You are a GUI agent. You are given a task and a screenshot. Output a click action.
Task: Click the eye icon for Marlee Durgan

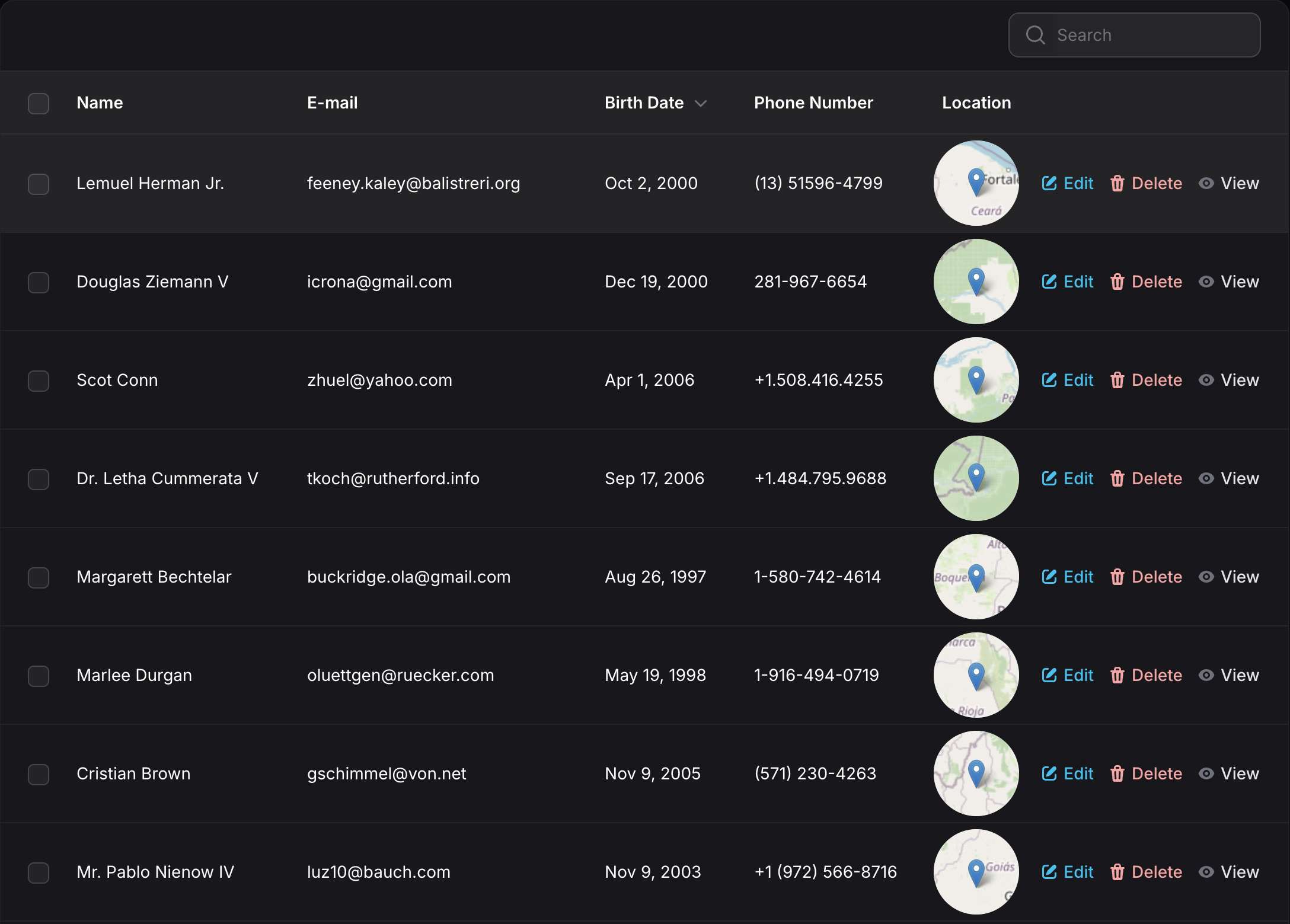(x=1206, y=675)
